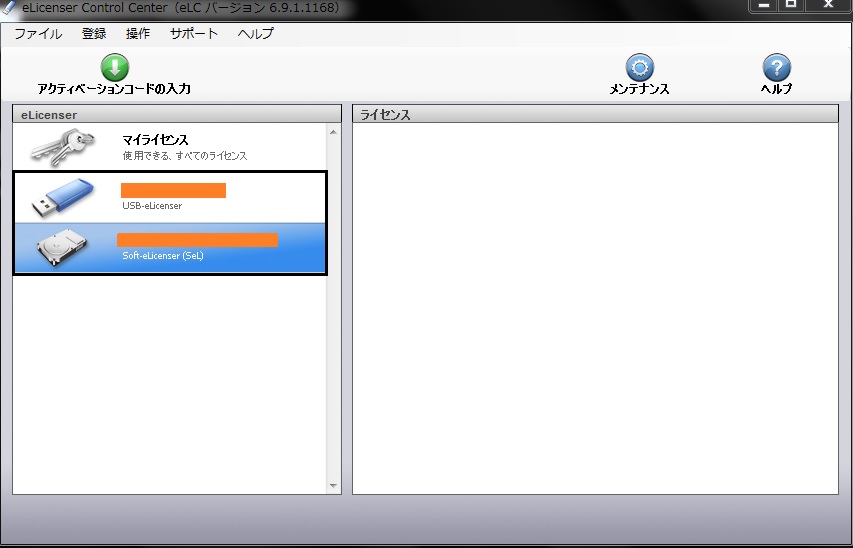Select マイライセンス entry text

(x=156, y=140)
